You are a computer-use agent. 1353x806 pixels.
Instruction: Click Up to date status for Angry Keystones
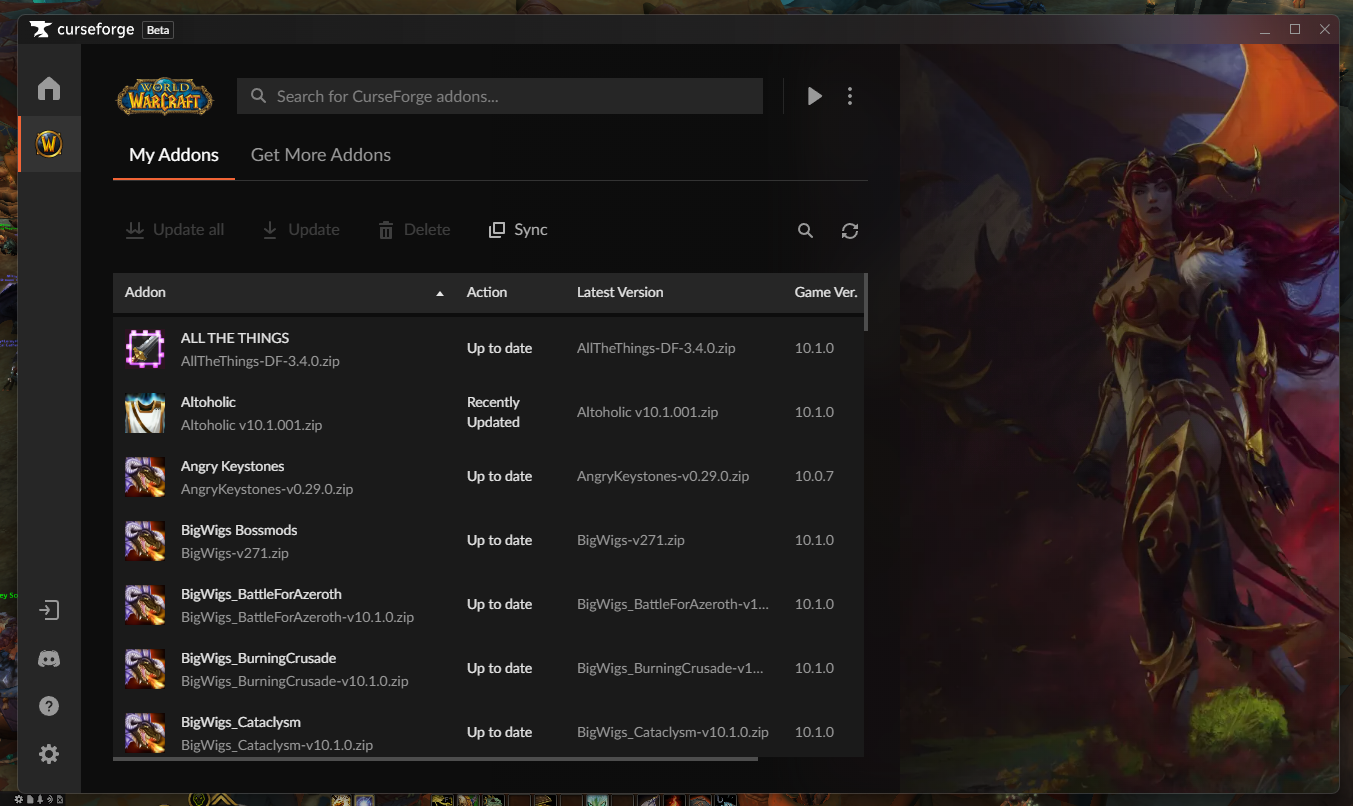click(499, 476)
